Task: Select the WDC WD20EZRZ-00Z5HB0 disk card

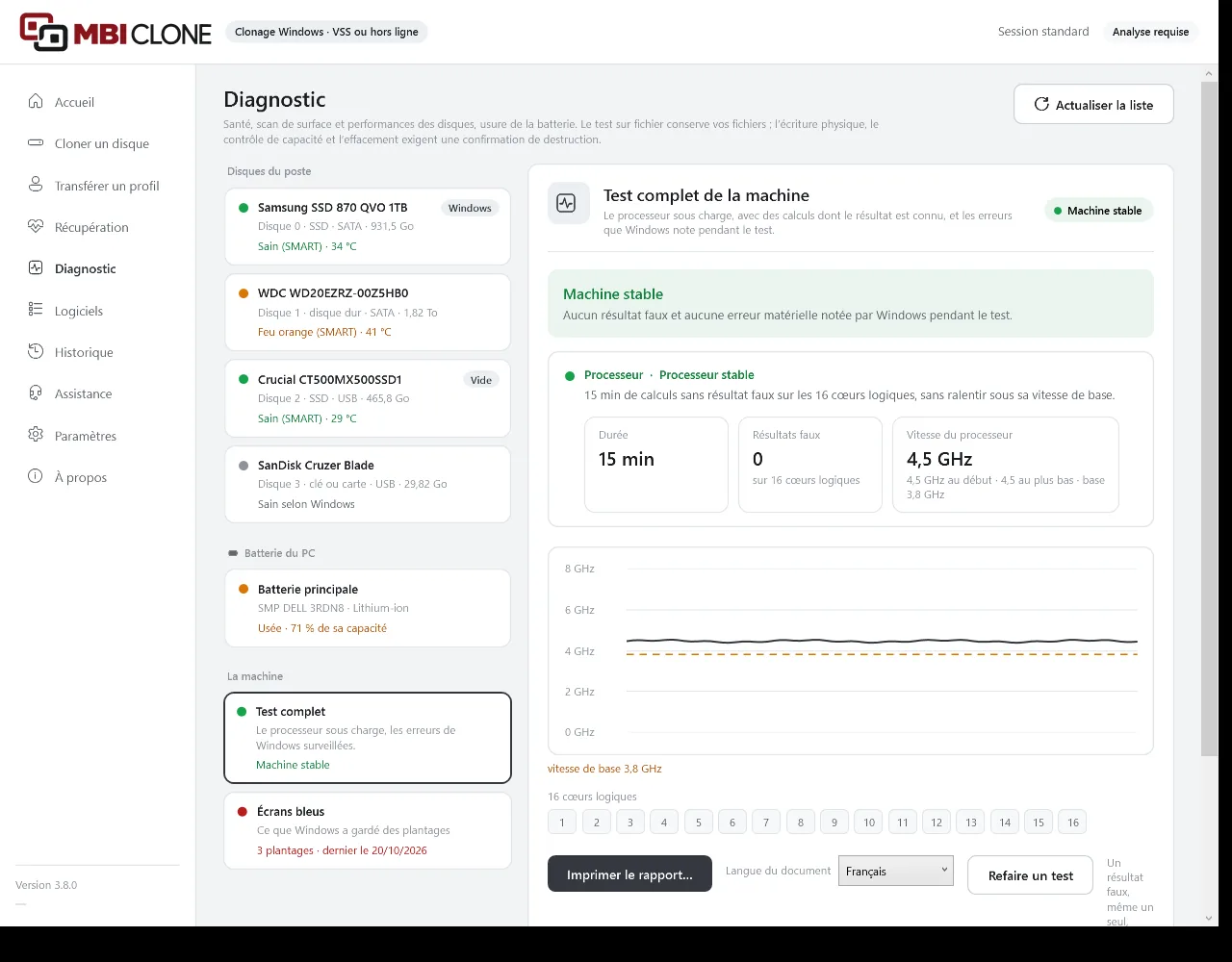Action: [368, 313]
